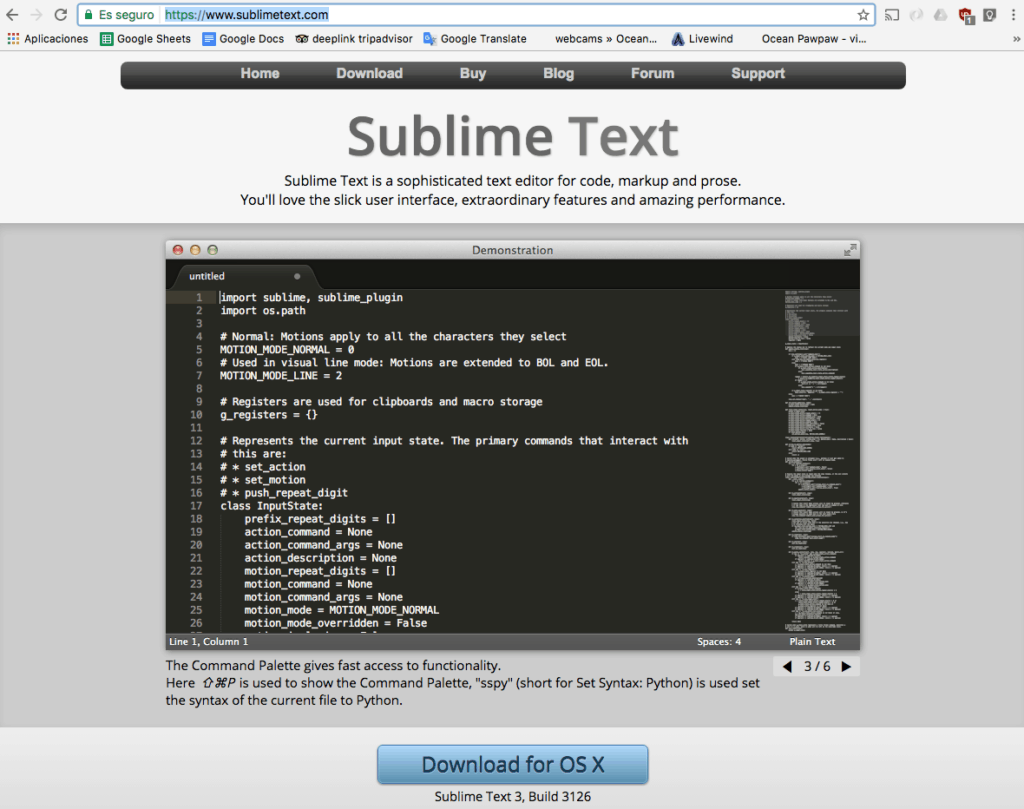Open the Download nav item
This screenshot has width=1024, height=809.
[370, 74]
